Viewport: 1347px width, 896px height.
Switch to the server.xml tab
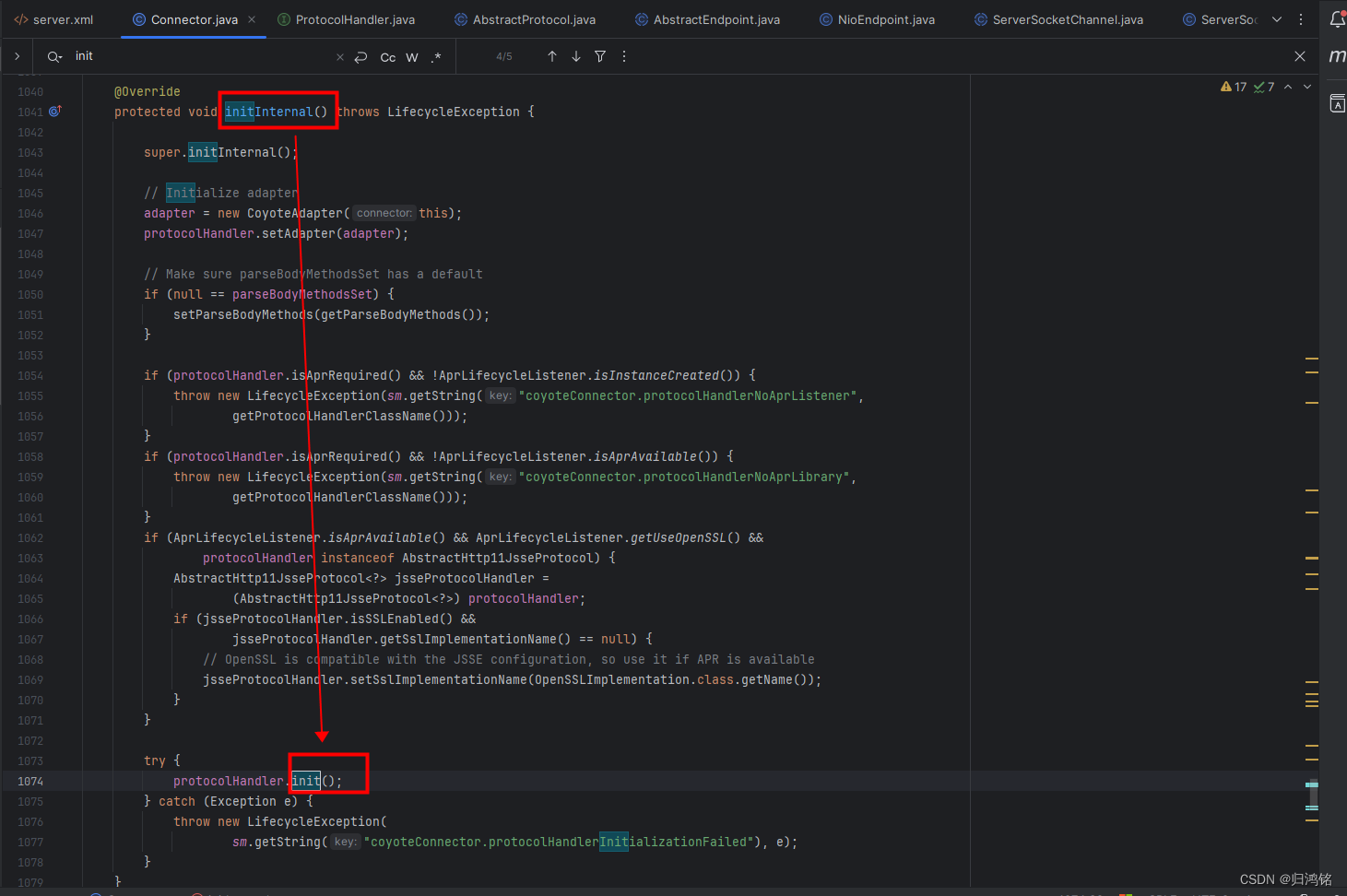pos(53,19)
